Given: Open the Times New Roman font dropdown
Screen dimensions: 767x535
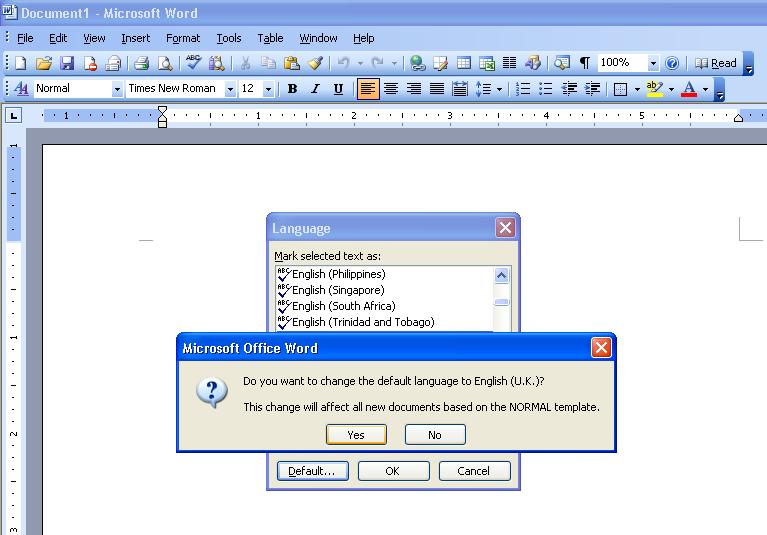Looking at the screenshot, I should pyautogui.click(x=230, y=89).
